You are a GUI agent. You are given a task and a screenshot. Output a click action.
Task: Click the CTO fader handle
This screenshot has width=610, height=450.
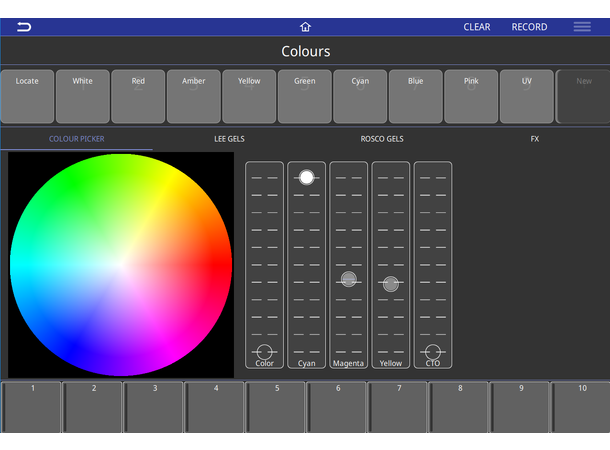(432, 352)
